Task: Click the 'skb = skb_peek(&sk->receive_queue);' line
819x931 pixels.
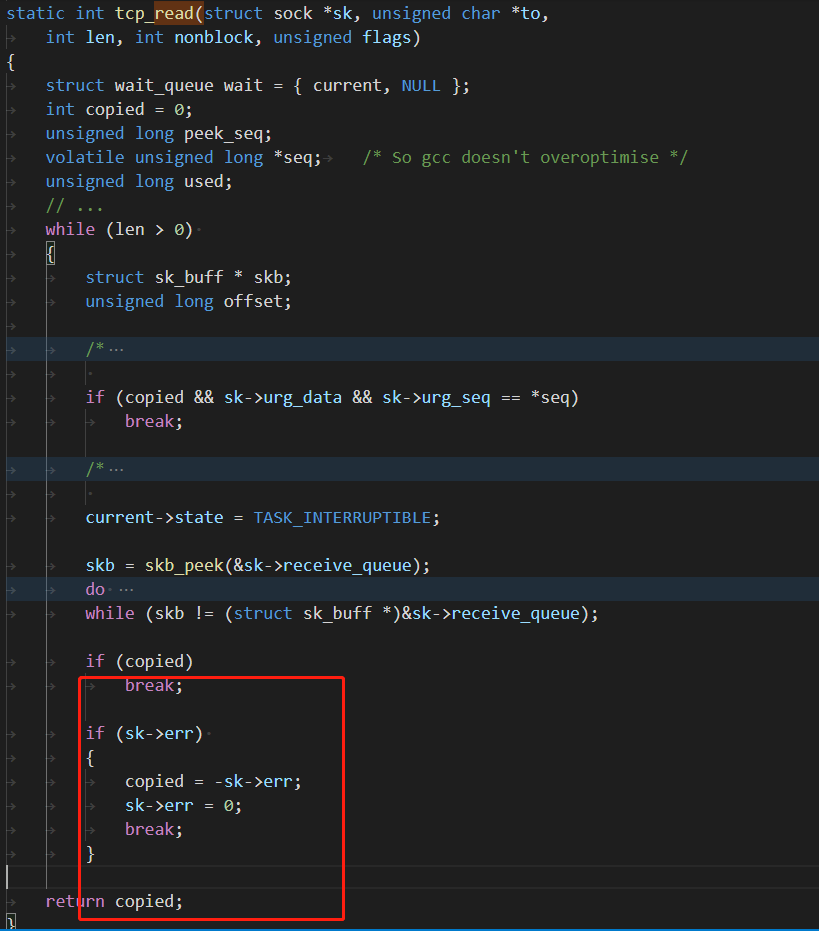Action: coord(258,565)
